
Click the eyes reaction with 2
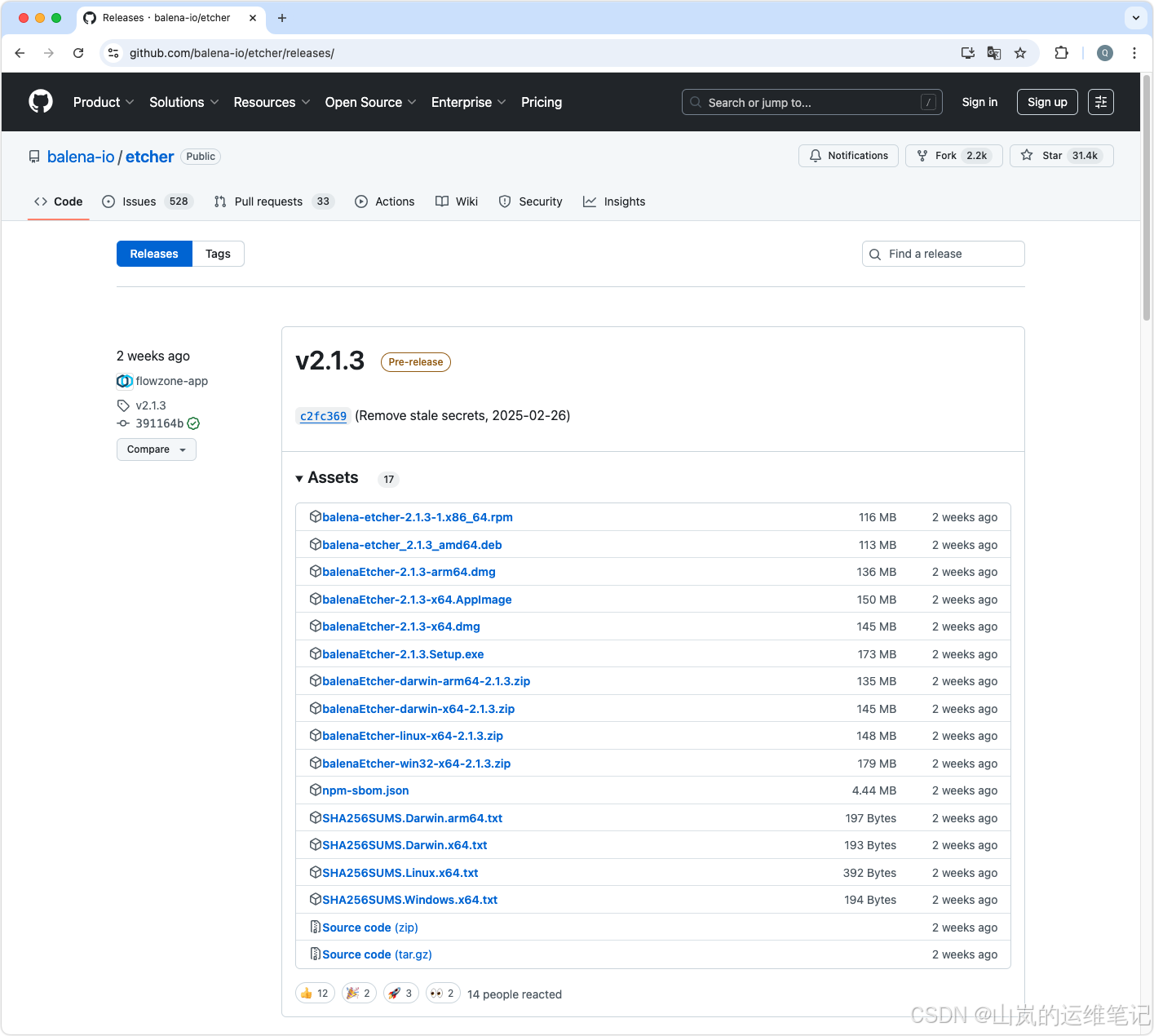[443, 993]
